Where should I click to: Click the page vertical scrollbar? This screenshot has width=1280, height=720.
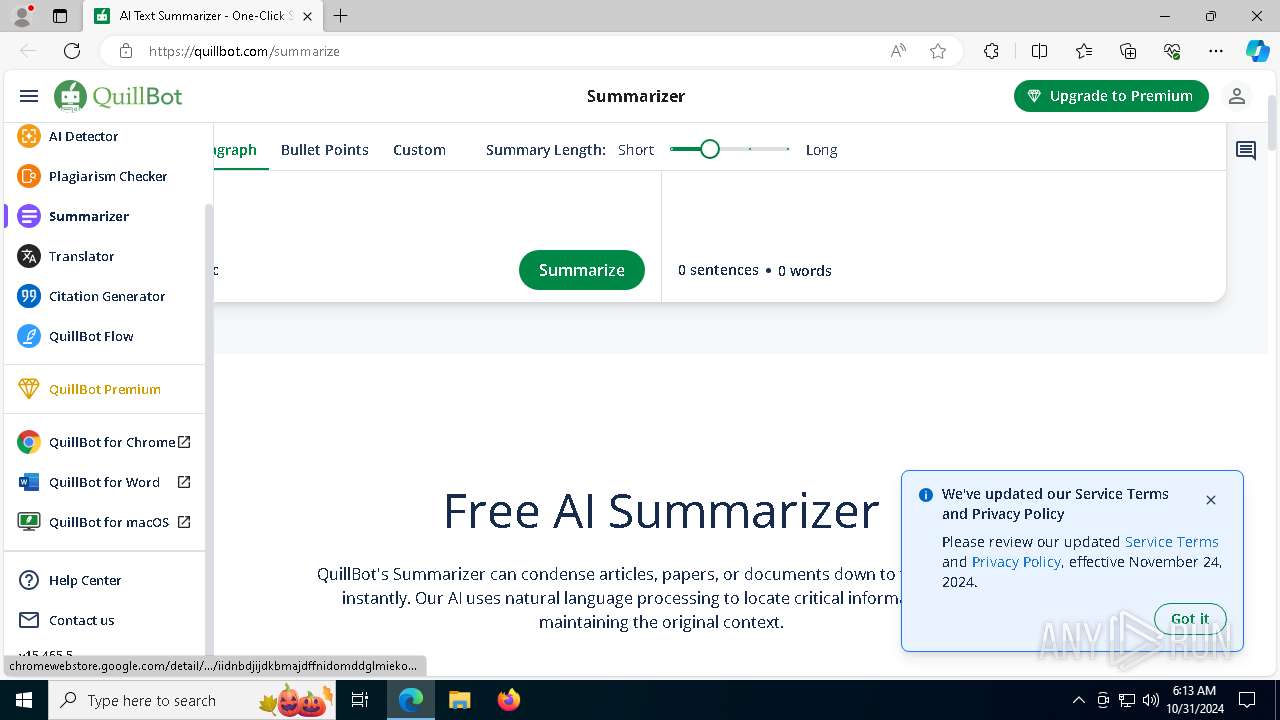(x=1272, y=122)
